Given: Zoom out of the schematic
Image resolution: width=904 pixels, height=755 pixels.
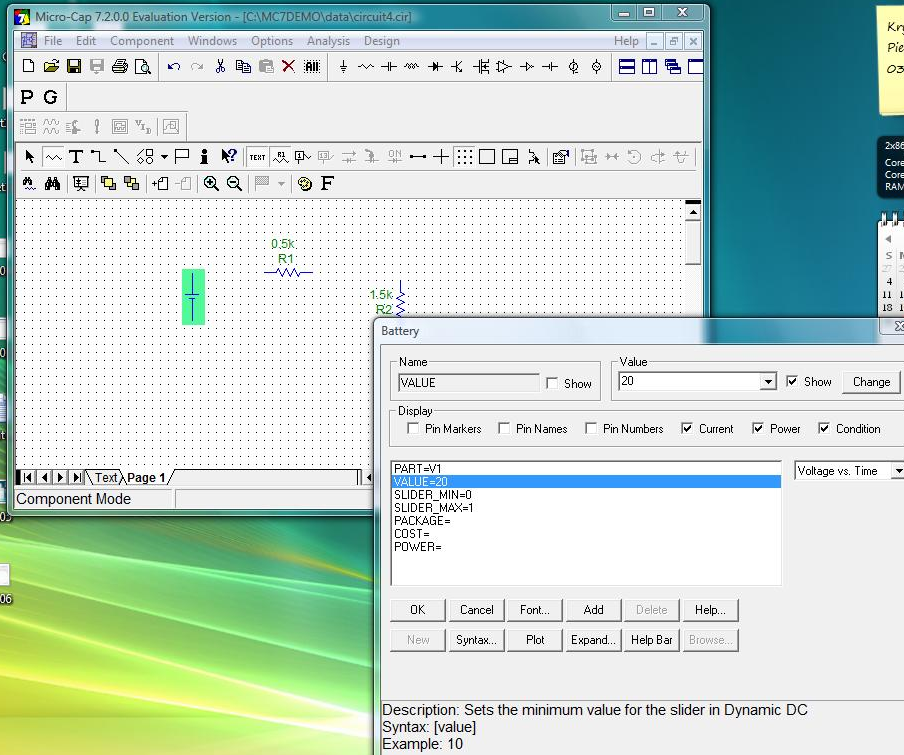Looking at the screenshot, I should pyautogui.click(x=234, y=184).
